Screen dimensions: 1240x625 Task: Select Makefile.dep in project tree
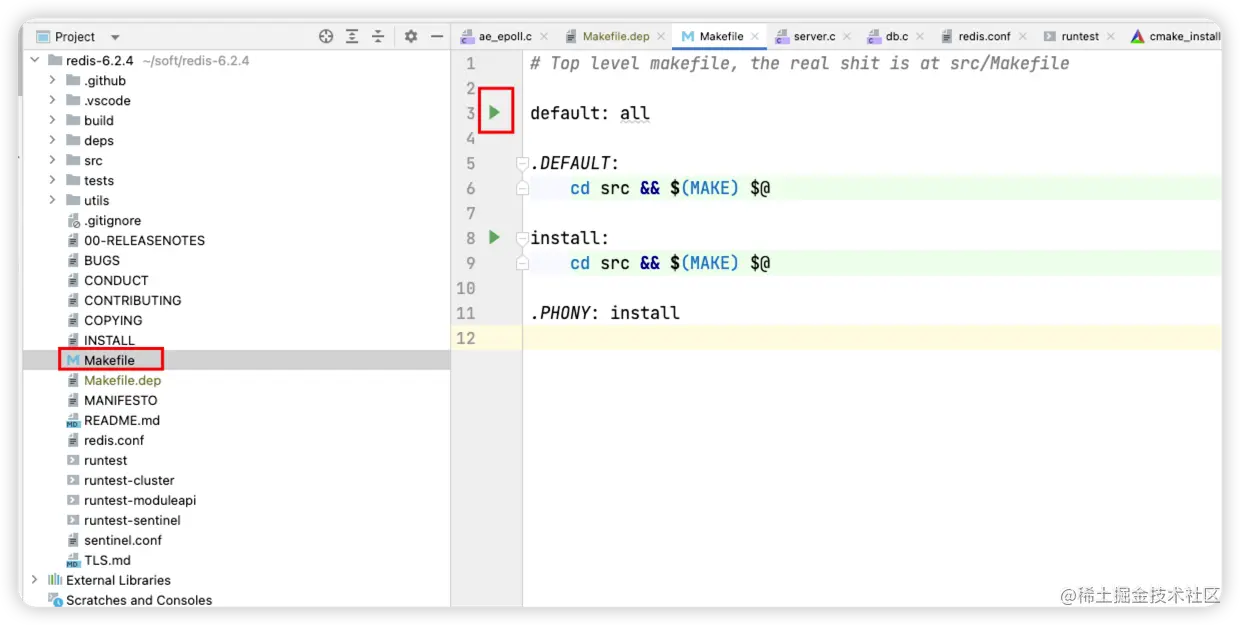point(122,380)
